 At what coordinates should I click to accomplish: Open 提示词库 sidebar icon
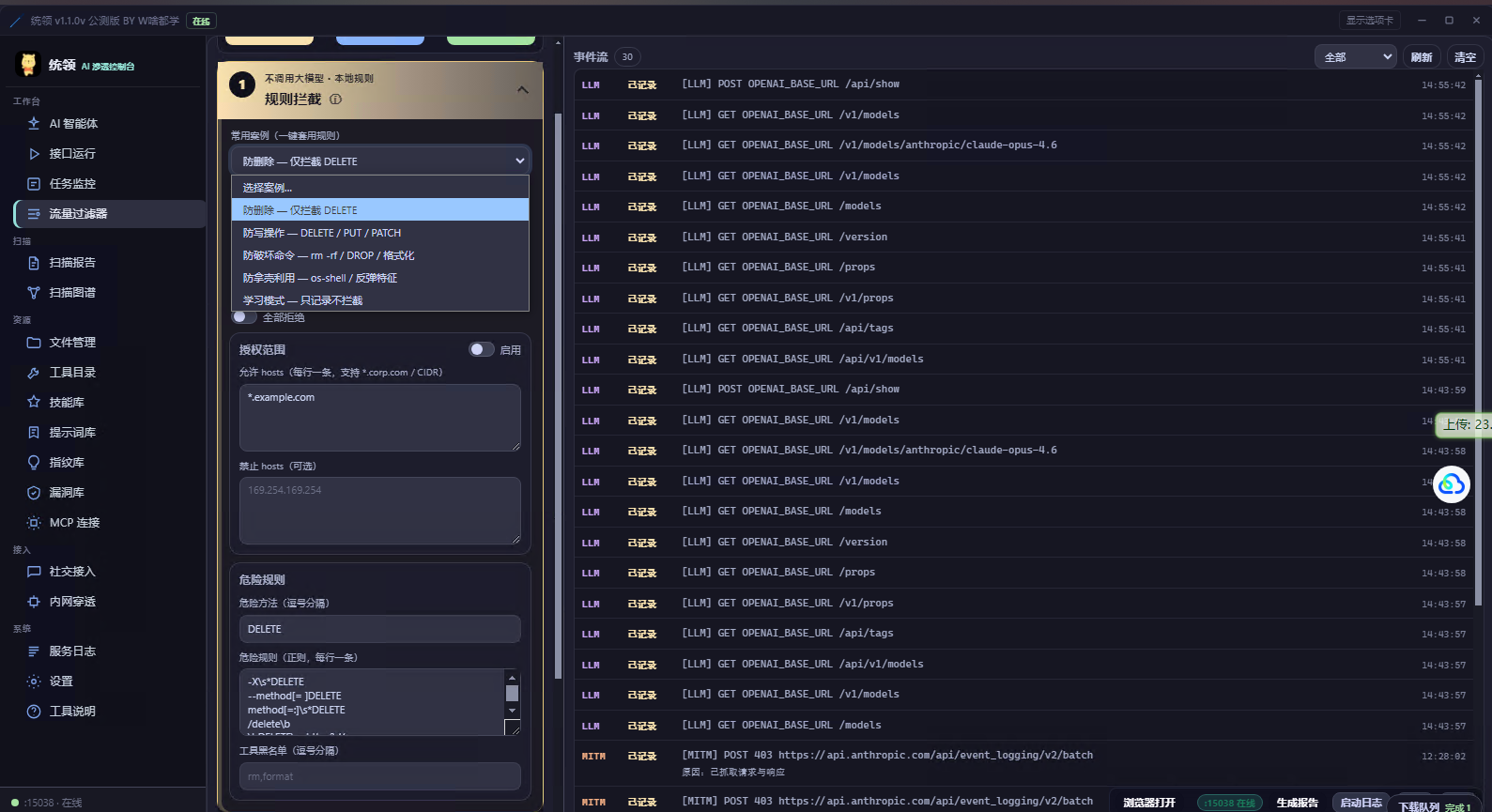pos(34,432)
